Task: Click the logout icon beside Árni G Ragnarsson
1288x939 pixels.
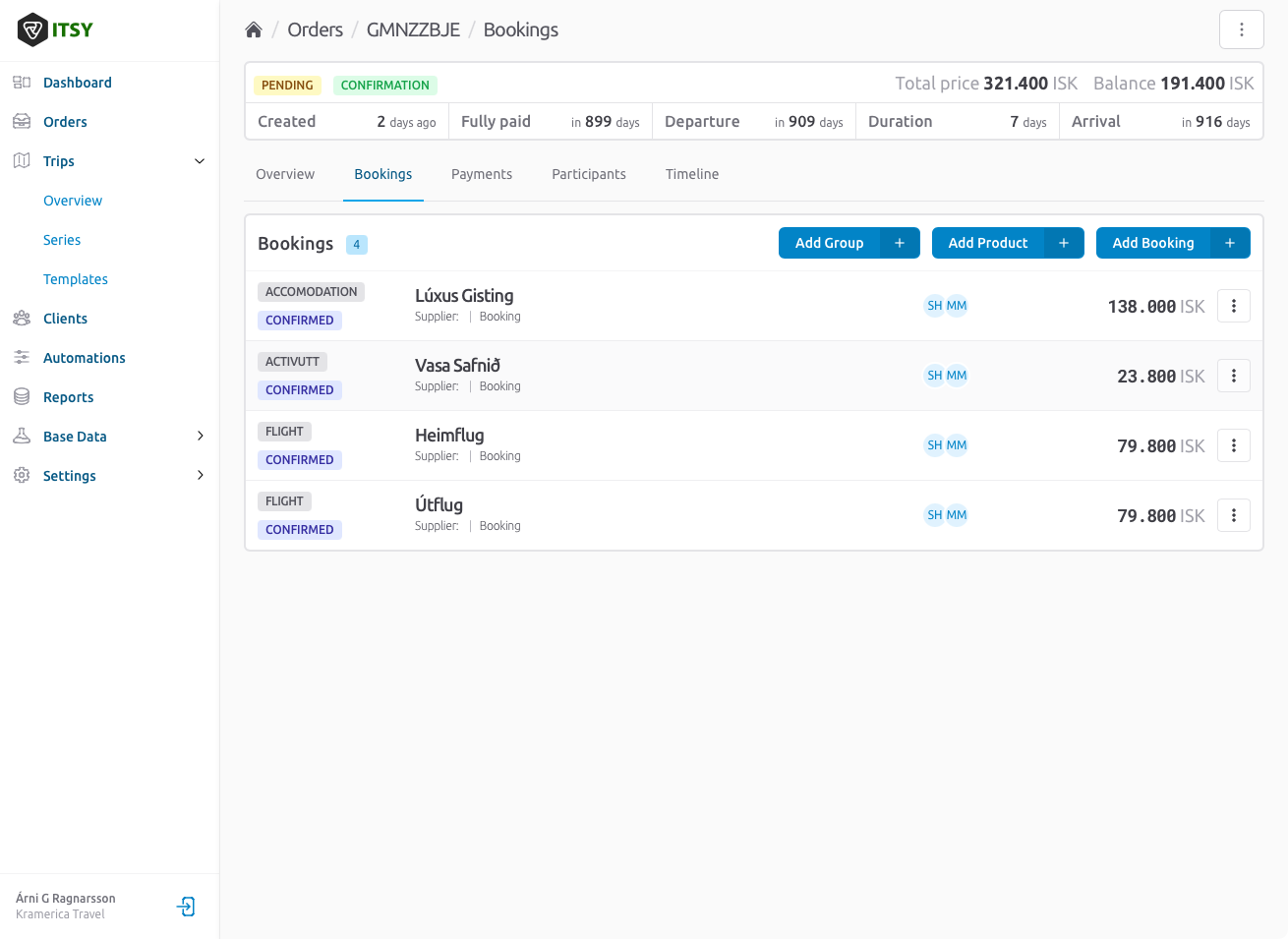Action: 186,907
